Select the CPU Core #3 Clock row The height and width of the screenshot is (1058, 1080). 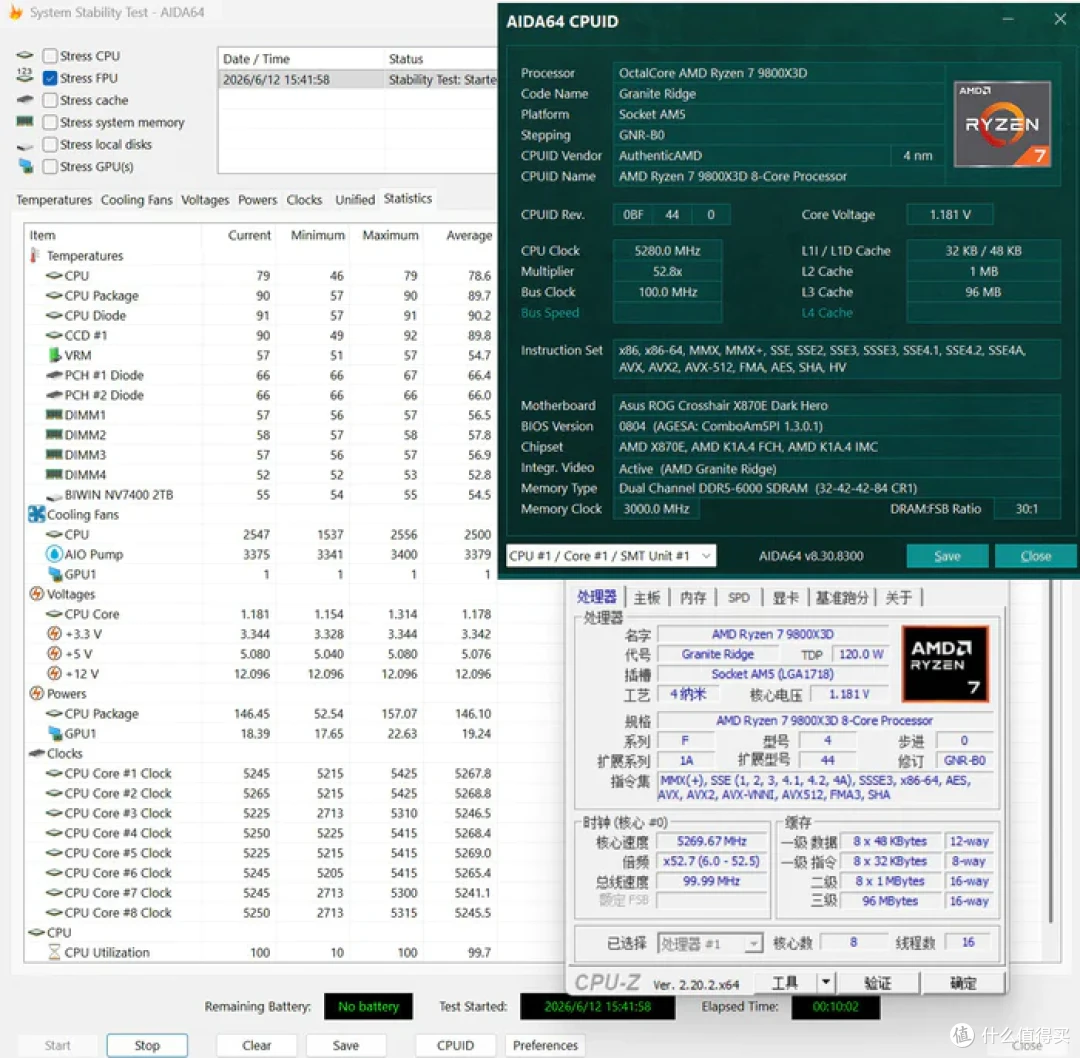(x=260, y=813)
